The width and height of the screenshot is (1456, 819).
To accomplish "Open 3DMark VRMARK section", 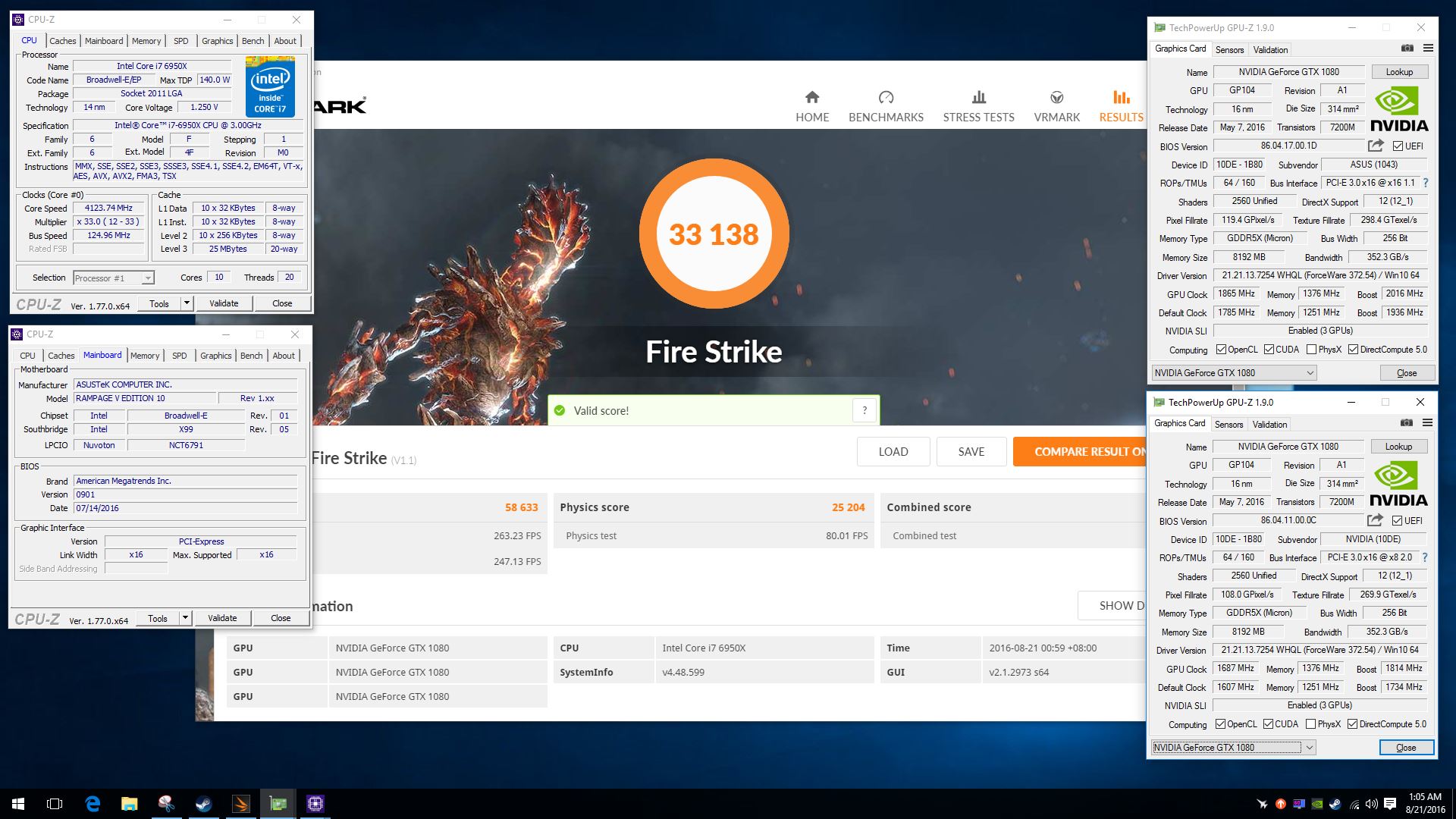I will 1056,106.
